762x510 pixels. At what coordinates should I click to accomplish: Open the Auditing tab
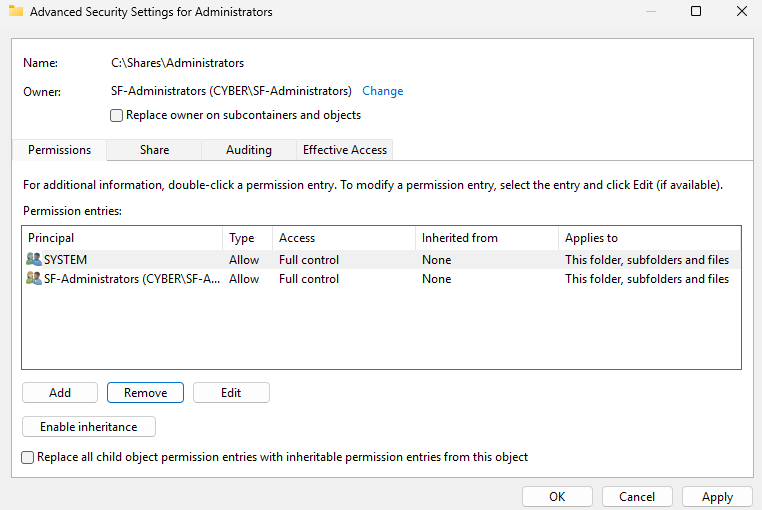coord(249,150)
